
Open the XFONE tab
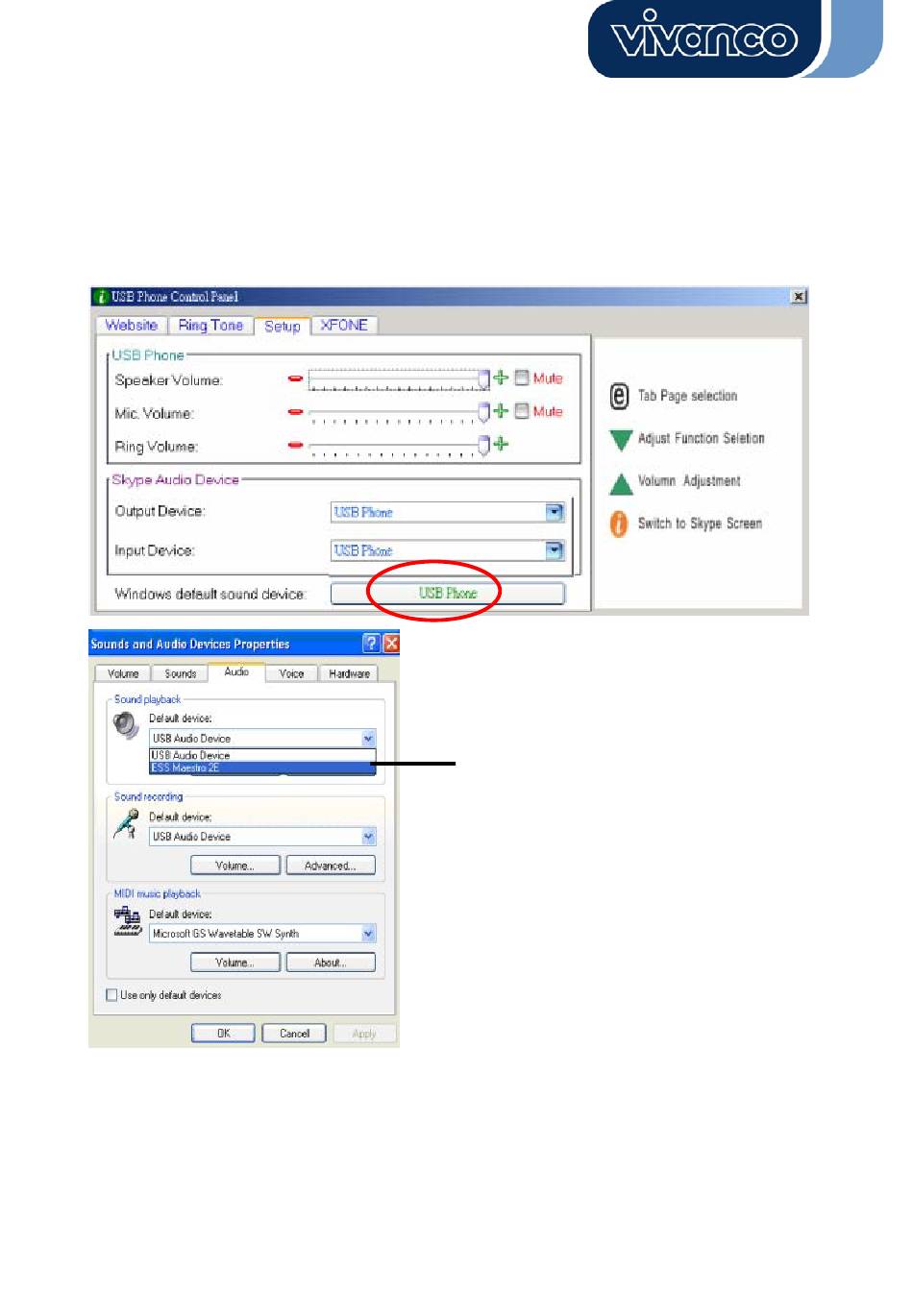click(344, 326)
